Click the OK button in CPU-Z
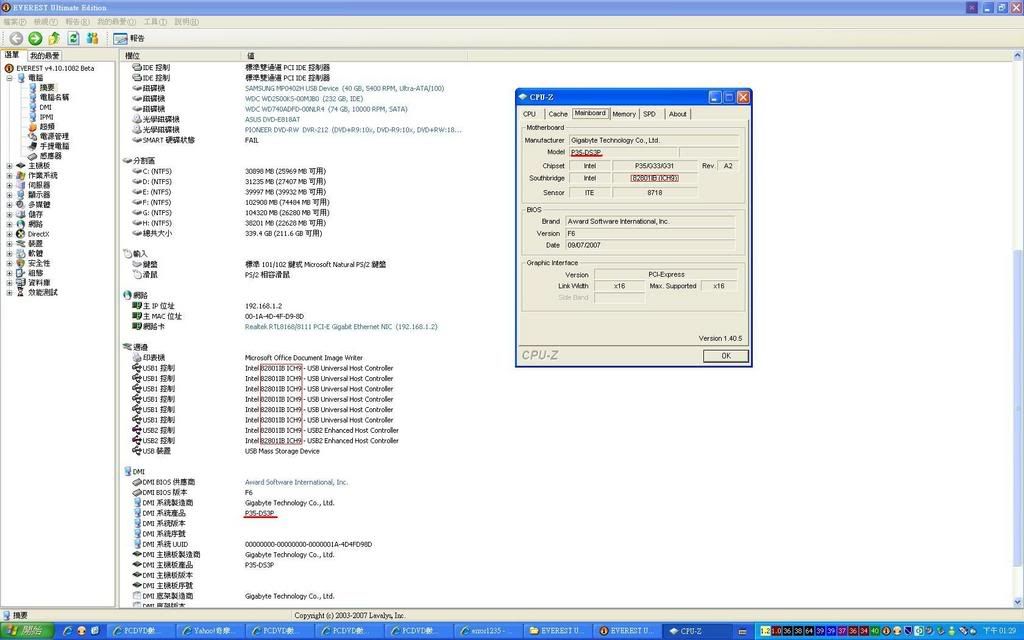Image resolution: width=1024 pixels, height=640 pixels. pos(726,356)
